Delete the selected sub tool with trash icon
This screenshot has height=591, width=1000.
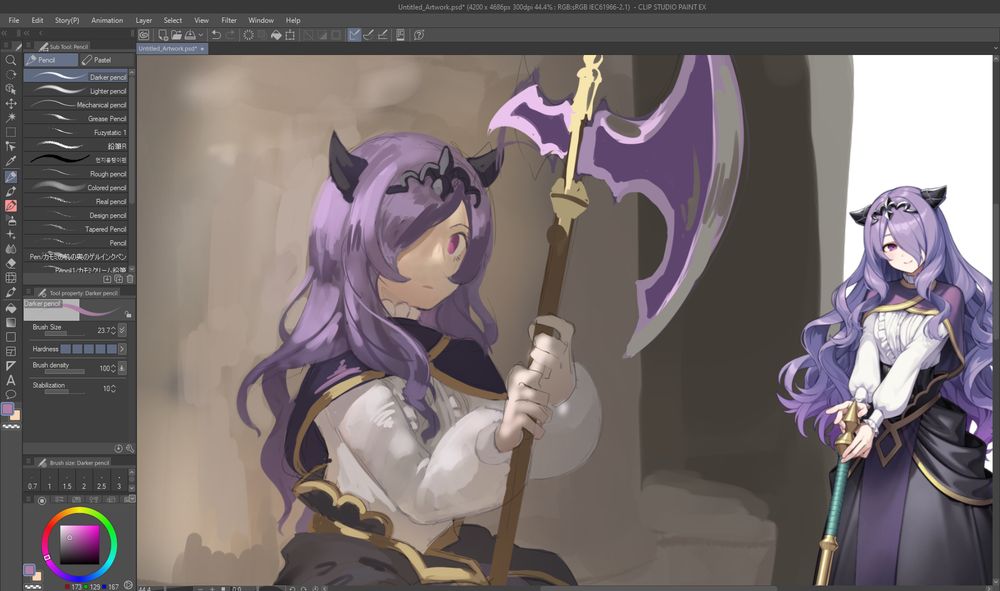coord(130,279)
